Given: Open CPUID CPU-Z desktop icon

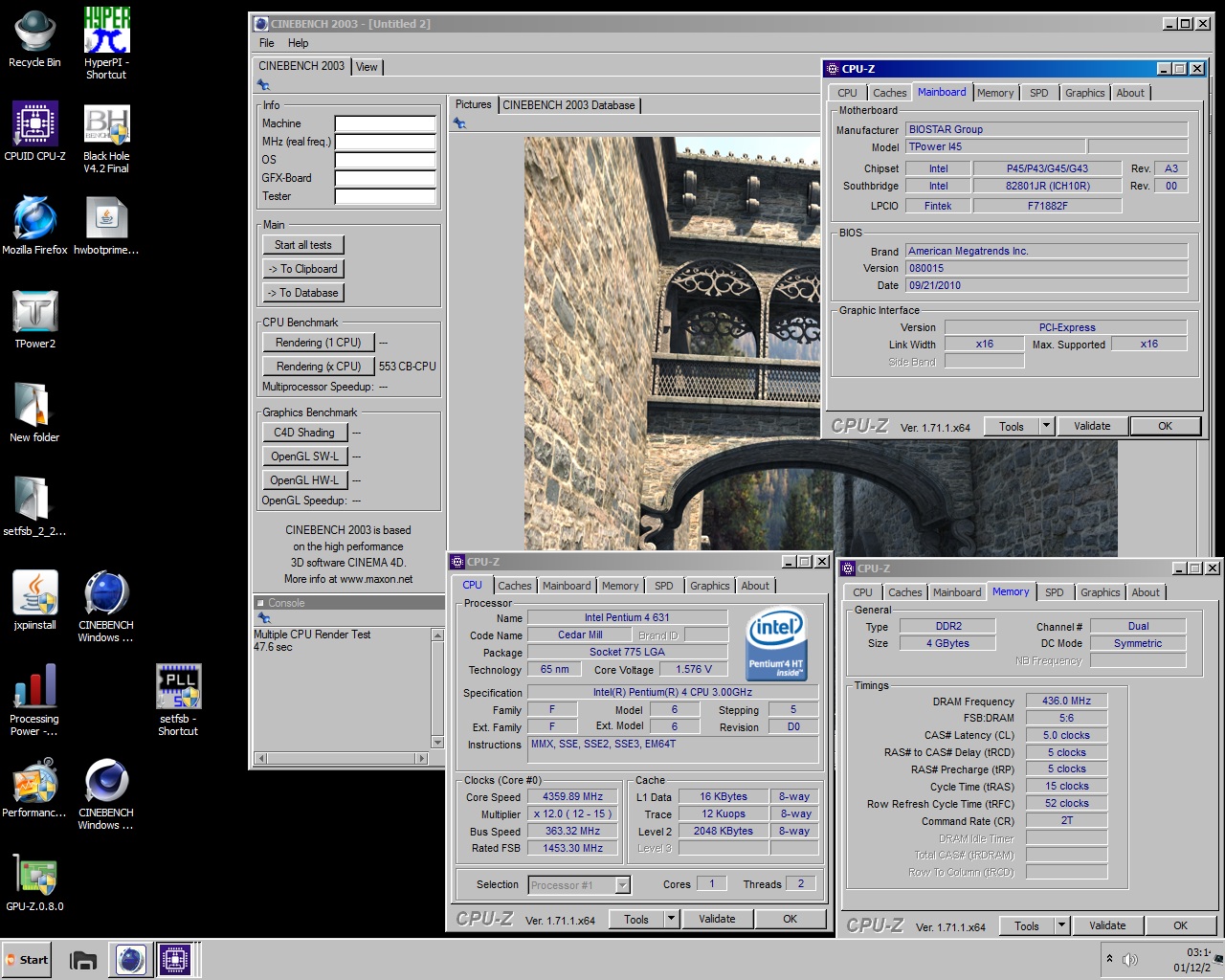Looking at the screenshot, I should pyautogui.click(x=34, y=132).
